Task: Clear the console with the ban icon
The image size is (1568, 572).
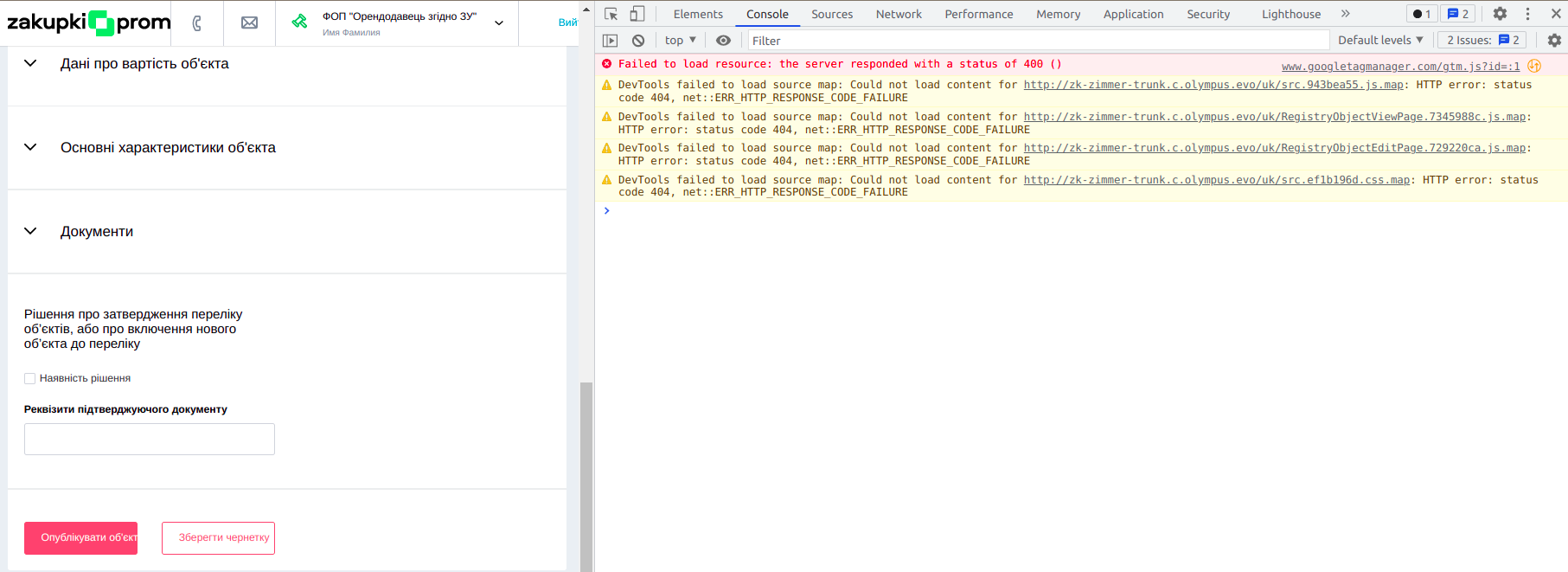Action: [x=638, y=41]
